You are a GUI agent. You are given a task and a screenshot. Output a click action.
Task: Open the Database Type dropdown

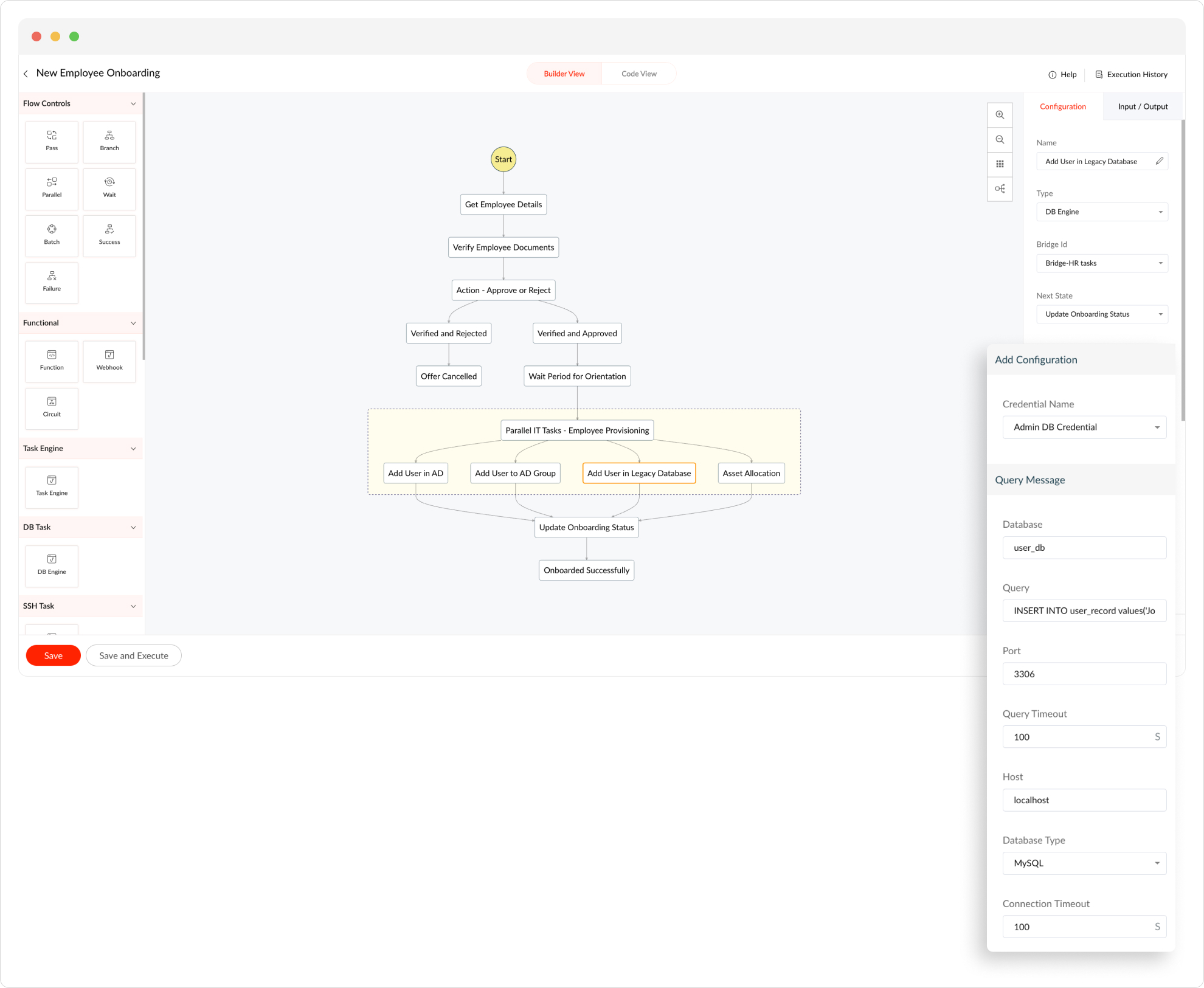(1084, 863)
